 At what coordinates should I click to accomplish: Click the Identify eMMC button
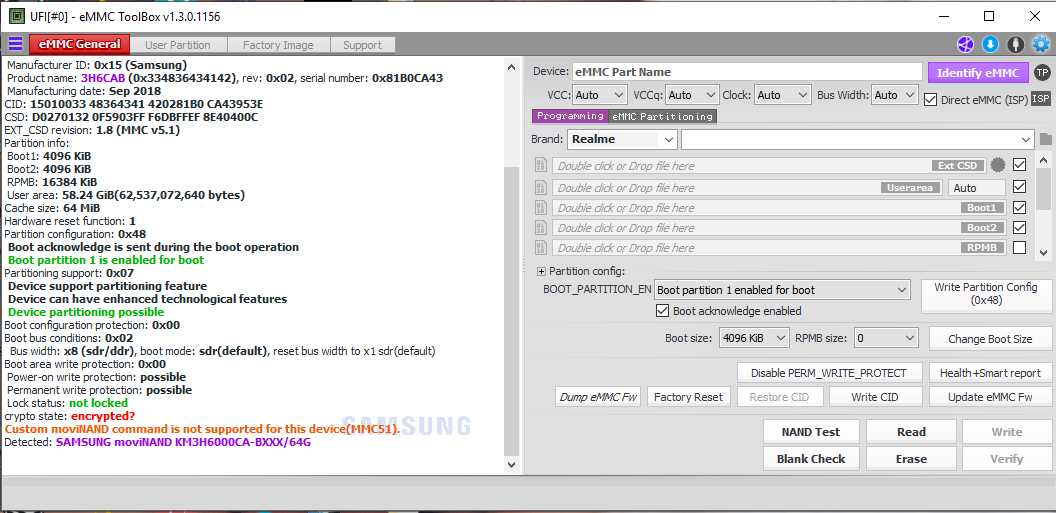(978, 73)
